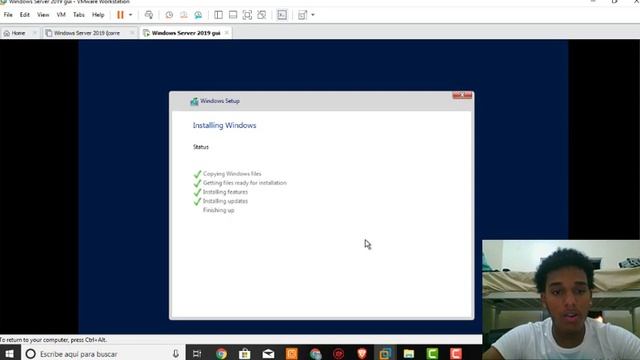Click Send Ctrl+Alt+Del toolbar icon
This screenshot has height=360, width=640.
click(149, 15)
